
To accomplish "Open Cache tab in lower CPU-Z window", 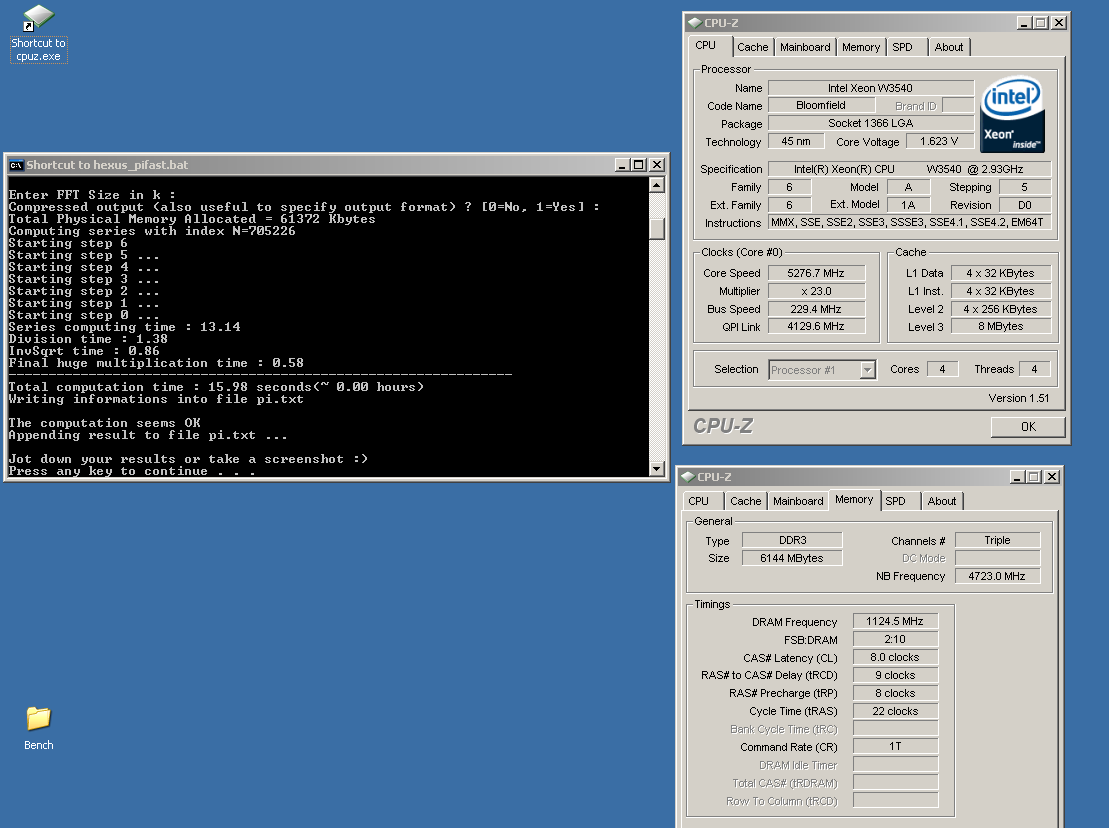I will pyautogui.click(x=745, y=501).
